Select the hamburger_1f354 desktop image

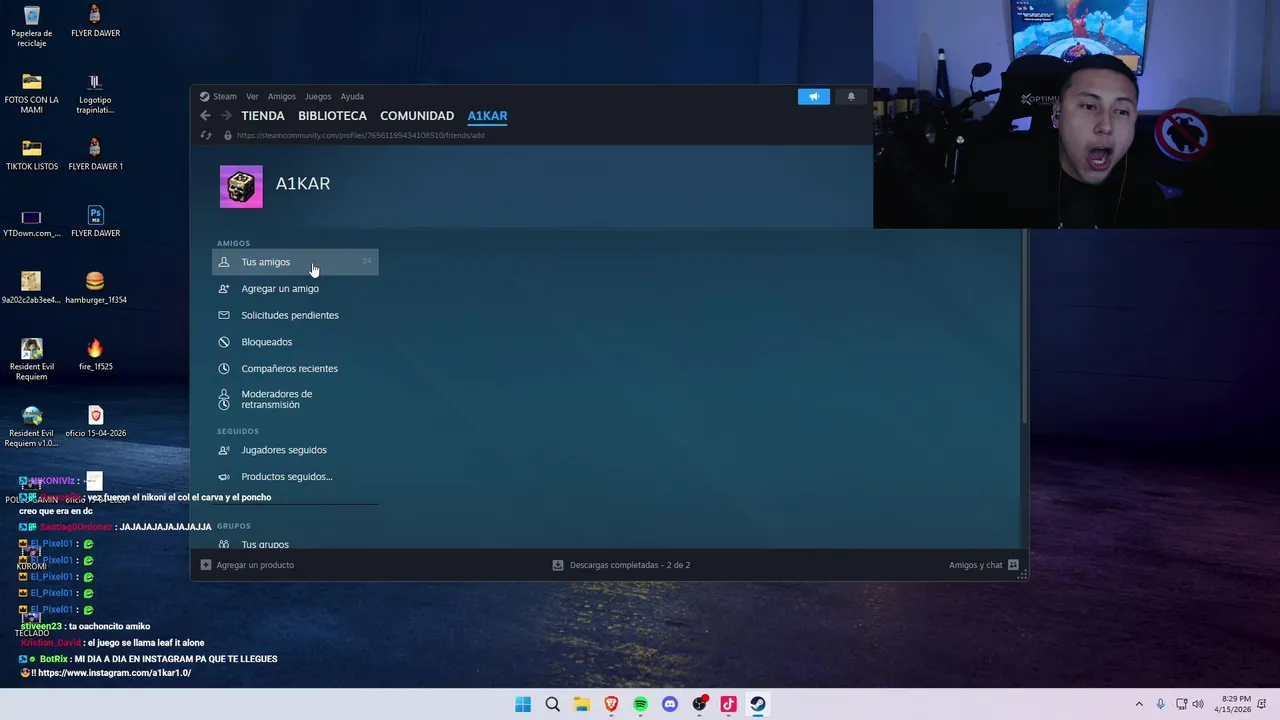(x=95, y=288)
